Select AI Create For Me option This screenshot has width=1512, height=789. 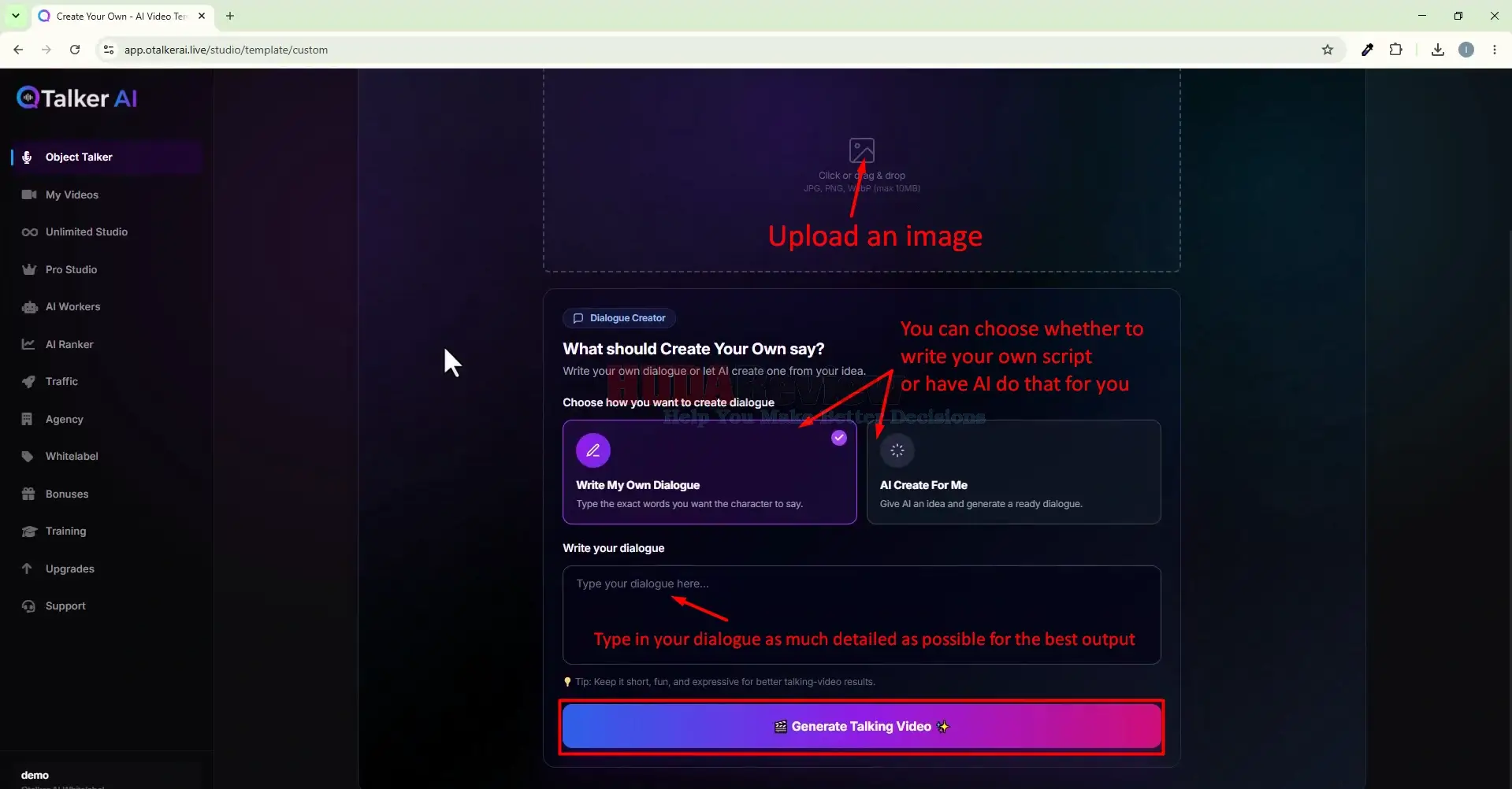[1013, 472]
